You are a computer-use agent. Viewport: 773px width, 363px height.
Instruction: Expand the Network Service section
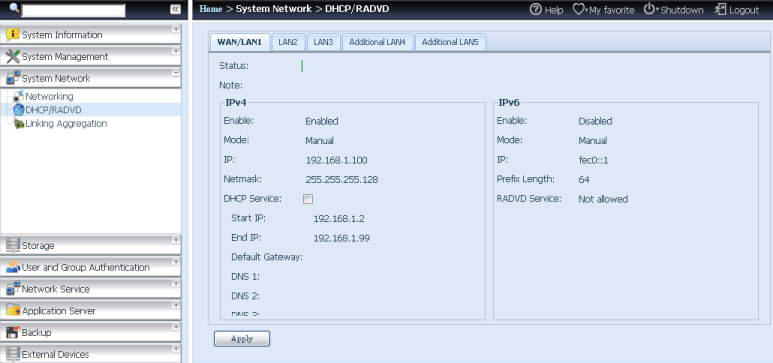tap(176, 284)
